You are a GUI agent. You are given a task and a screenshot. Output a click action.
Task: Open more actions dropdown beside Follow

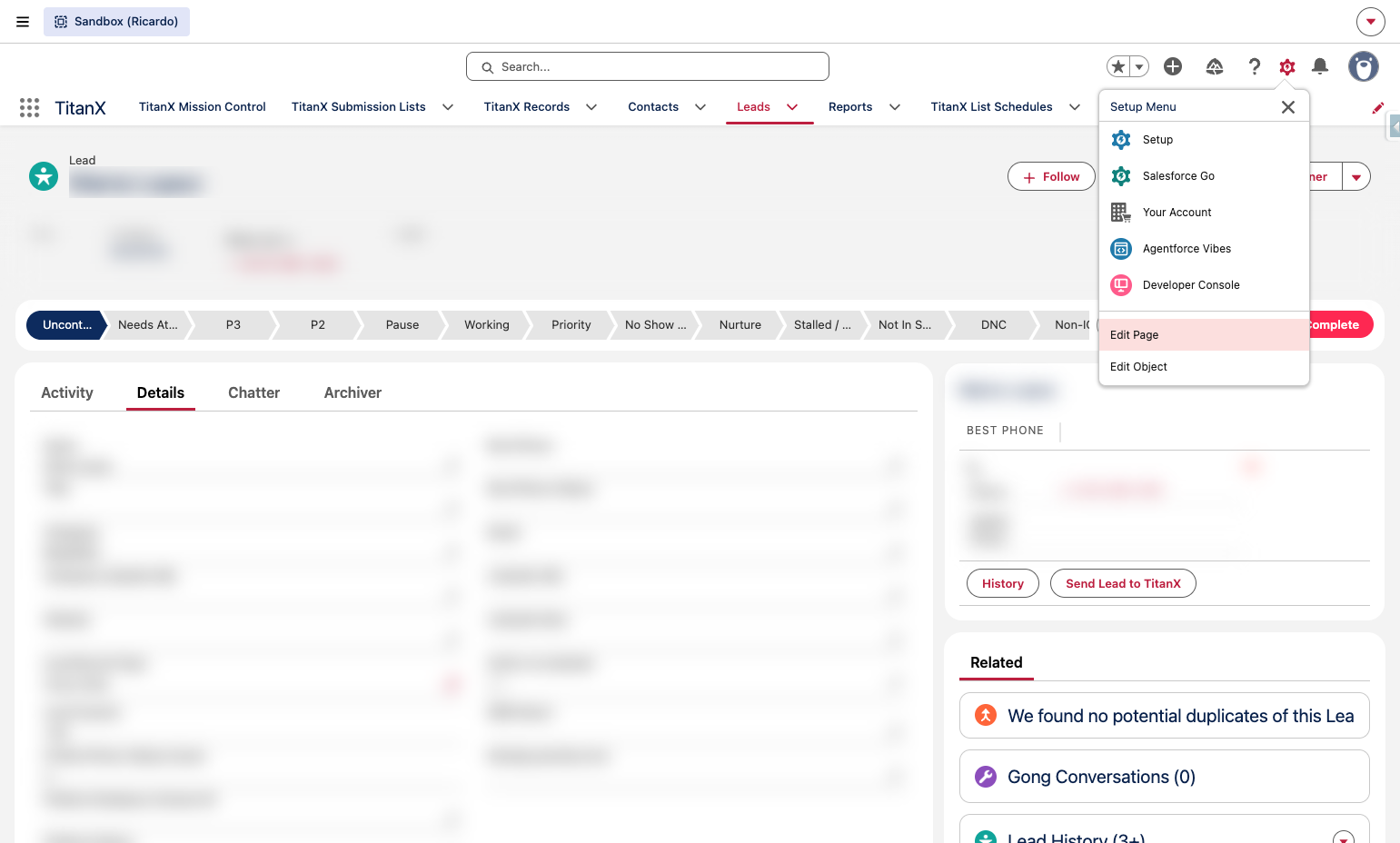coord(1356,177)
